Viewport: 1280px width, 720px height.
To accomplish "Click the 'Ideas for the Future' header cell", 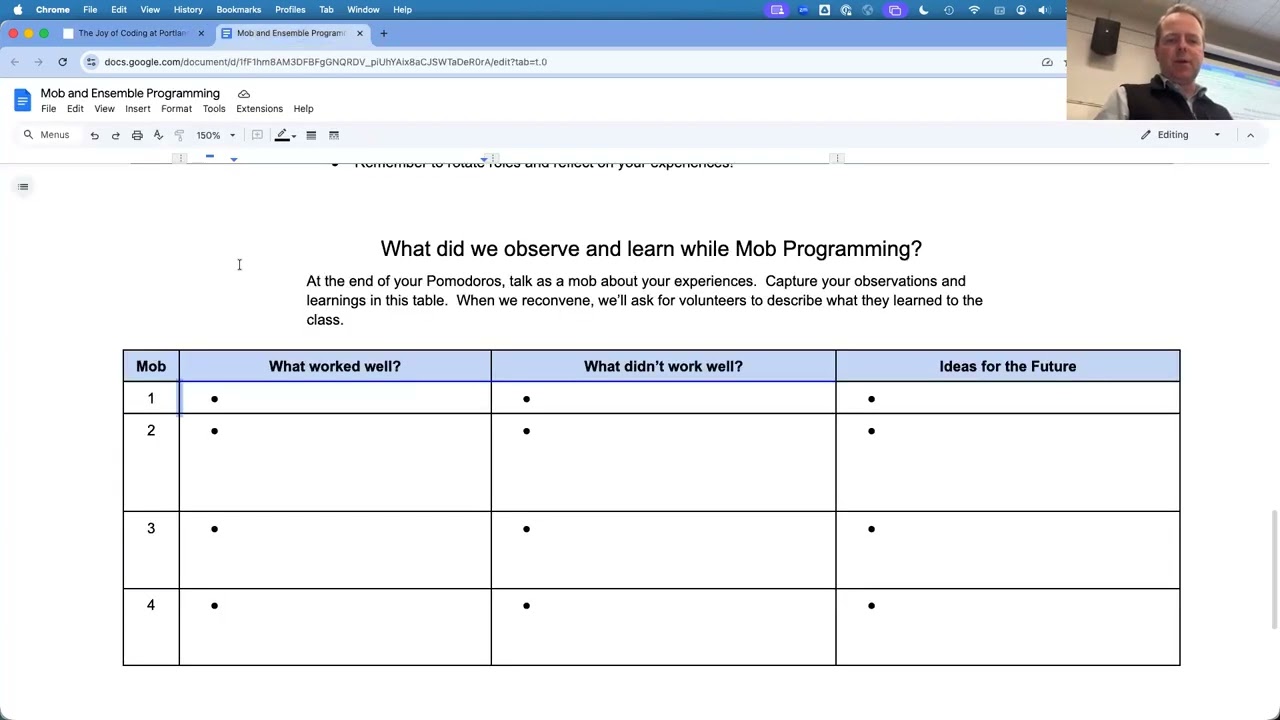I will tap(1008, 366).
